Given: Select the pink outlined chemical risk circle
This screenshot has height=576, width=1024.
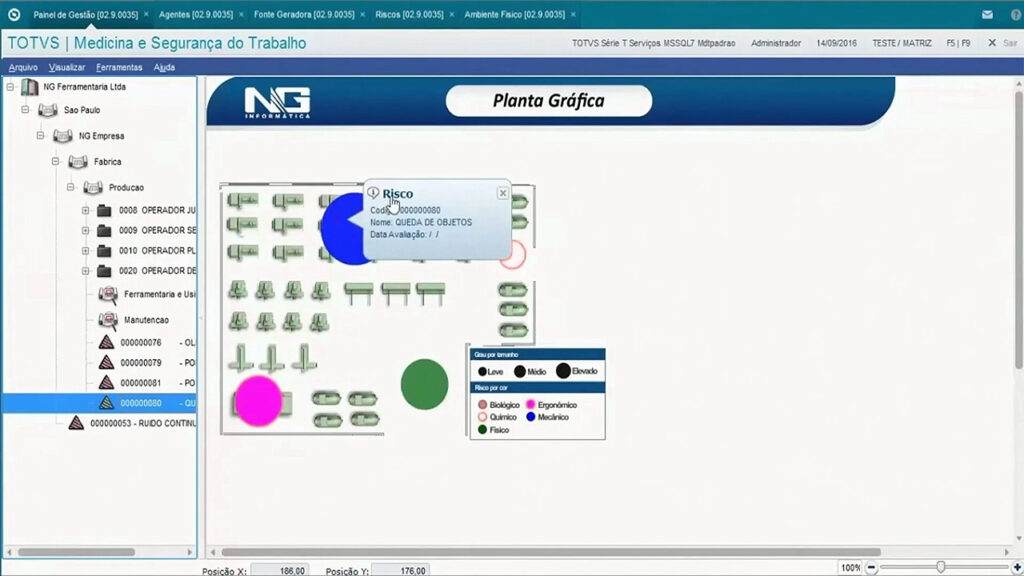Looking at the screenshot, I should coord(513,255).
